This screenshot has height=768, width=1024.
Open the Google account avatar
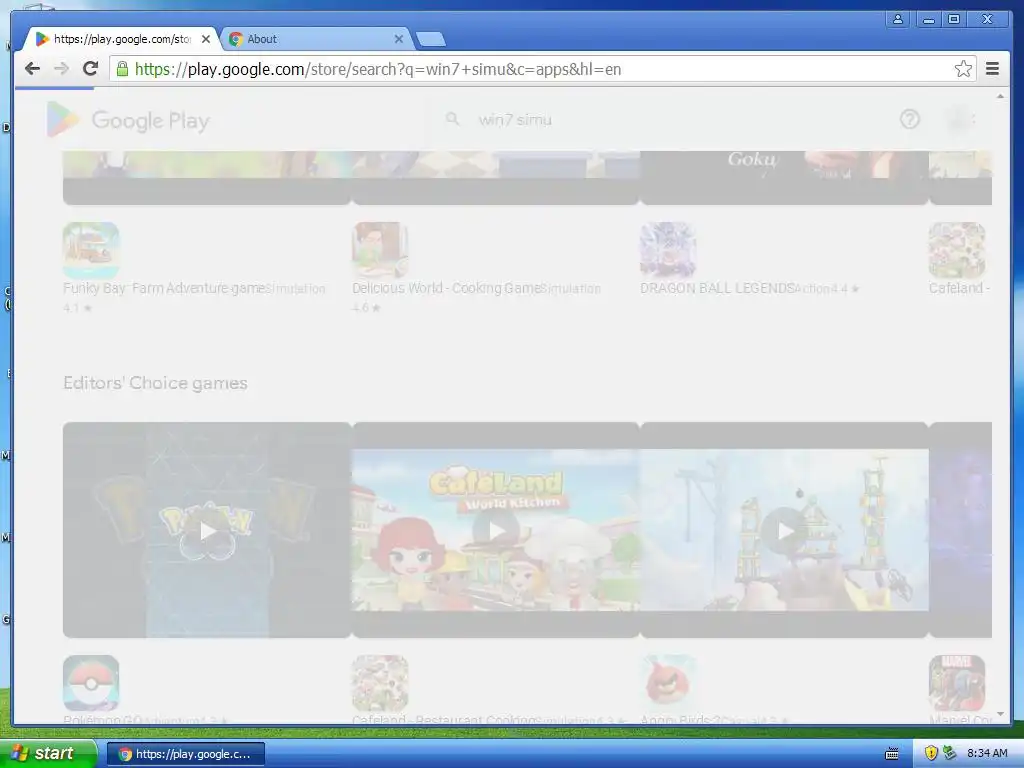(959, 120)
